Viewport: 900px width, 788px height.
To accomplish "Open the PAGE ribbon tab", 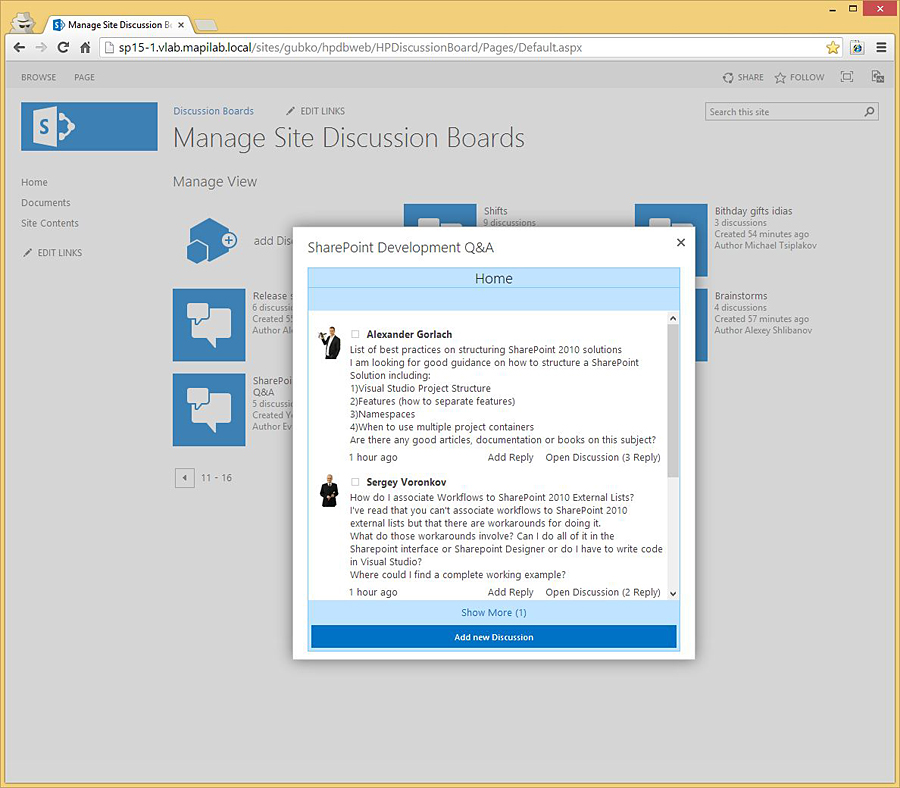I will point(84,77).
